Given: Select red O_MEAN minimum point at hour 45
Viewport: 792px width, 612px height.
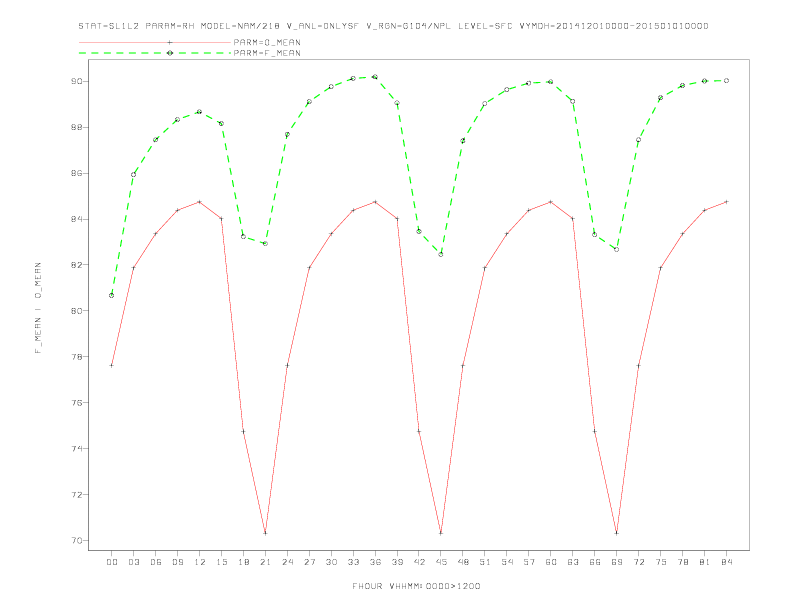Looking at the screenshot, I should pyautogui.click(x=441, y=533).
